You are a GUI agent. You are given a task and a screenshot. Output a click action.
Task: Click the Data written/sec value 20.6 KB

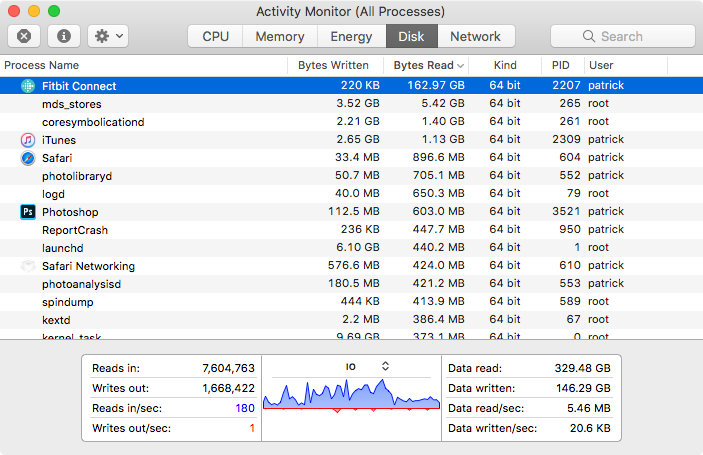590,429
